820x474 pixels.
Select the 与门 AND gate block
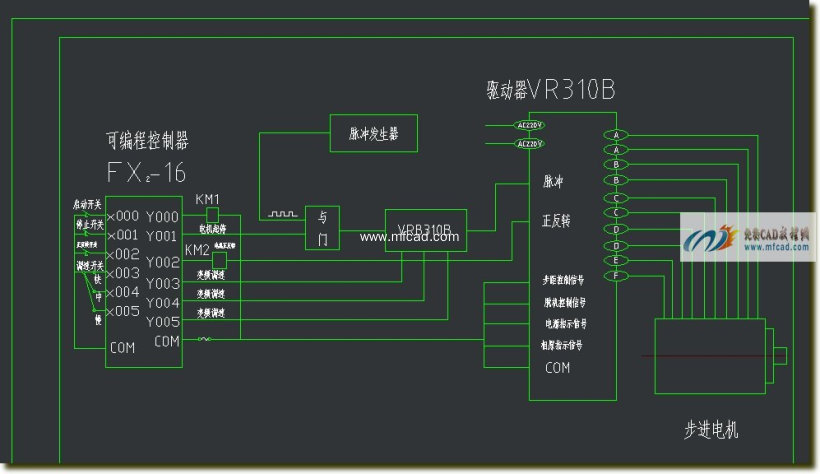322,228
